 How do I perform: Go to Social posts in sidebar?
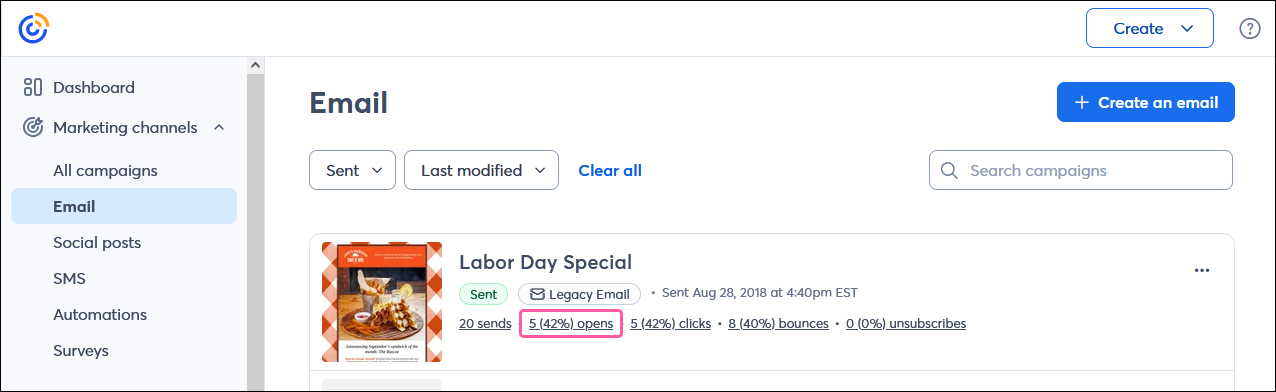tap(97, 242)
